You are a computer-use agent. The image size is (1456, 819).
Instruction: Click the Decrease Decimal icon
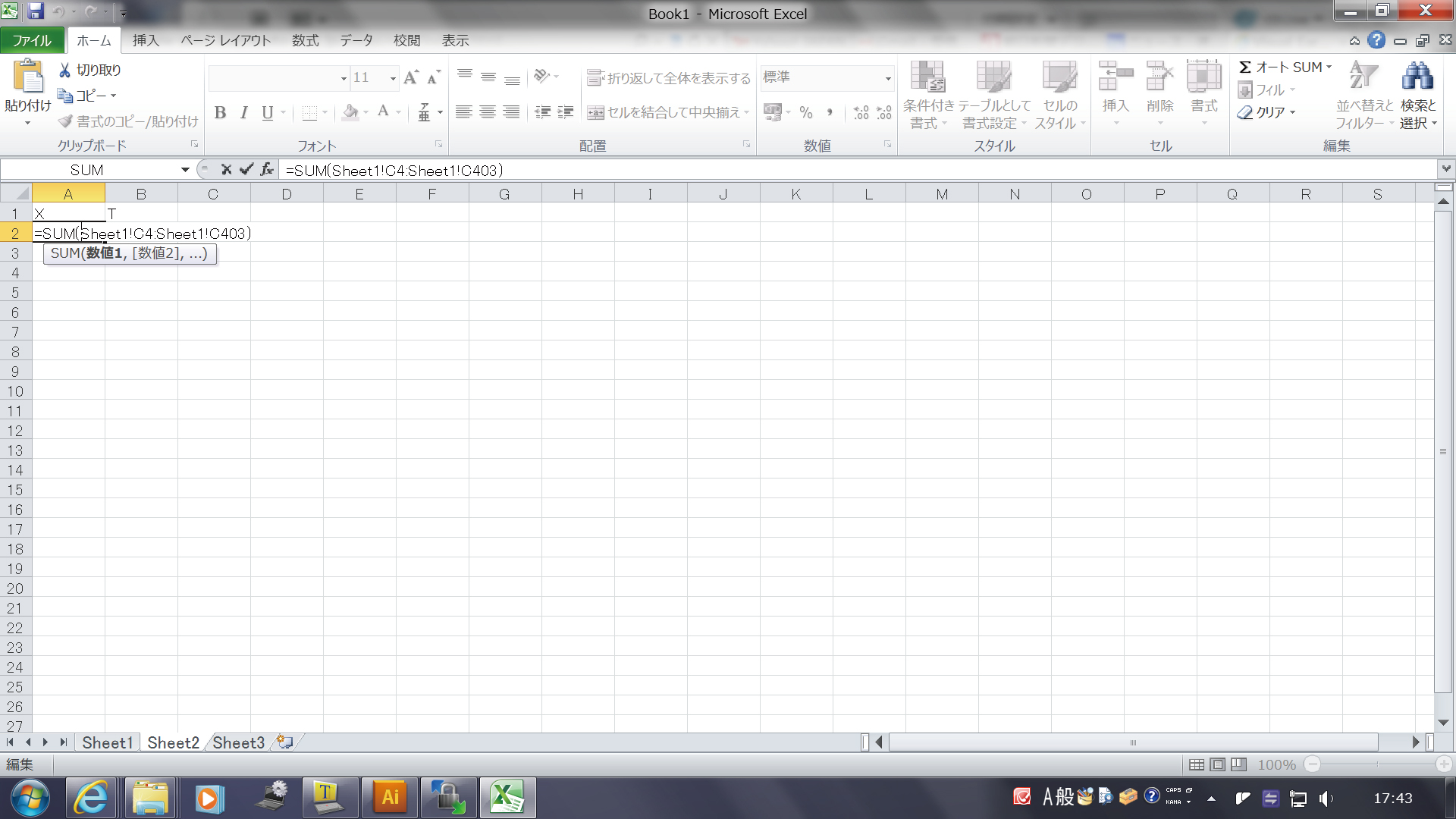coord(884,112)
